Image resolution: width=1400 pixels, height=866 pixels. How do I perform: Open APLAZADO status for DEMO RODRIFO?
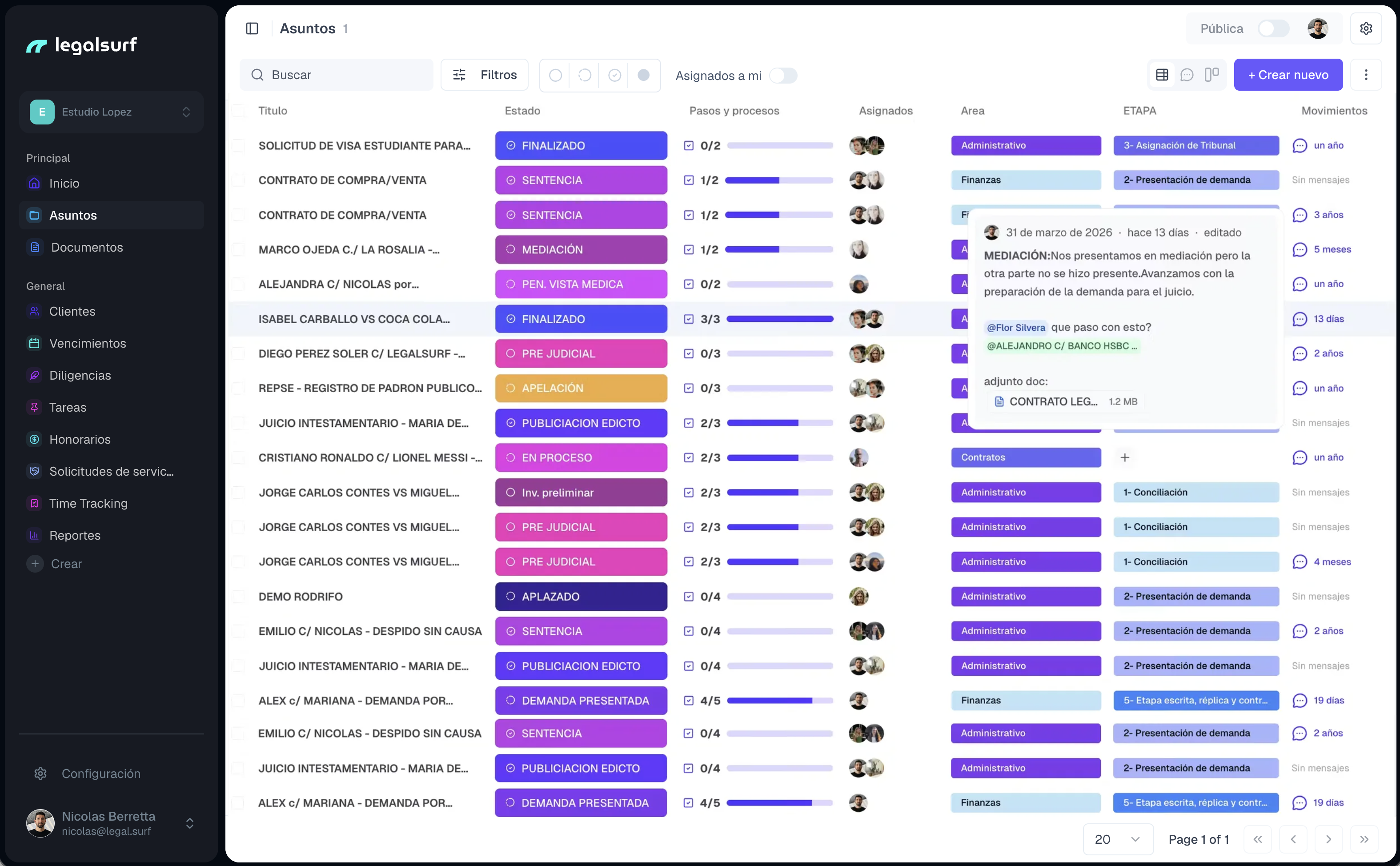[581, 597]
